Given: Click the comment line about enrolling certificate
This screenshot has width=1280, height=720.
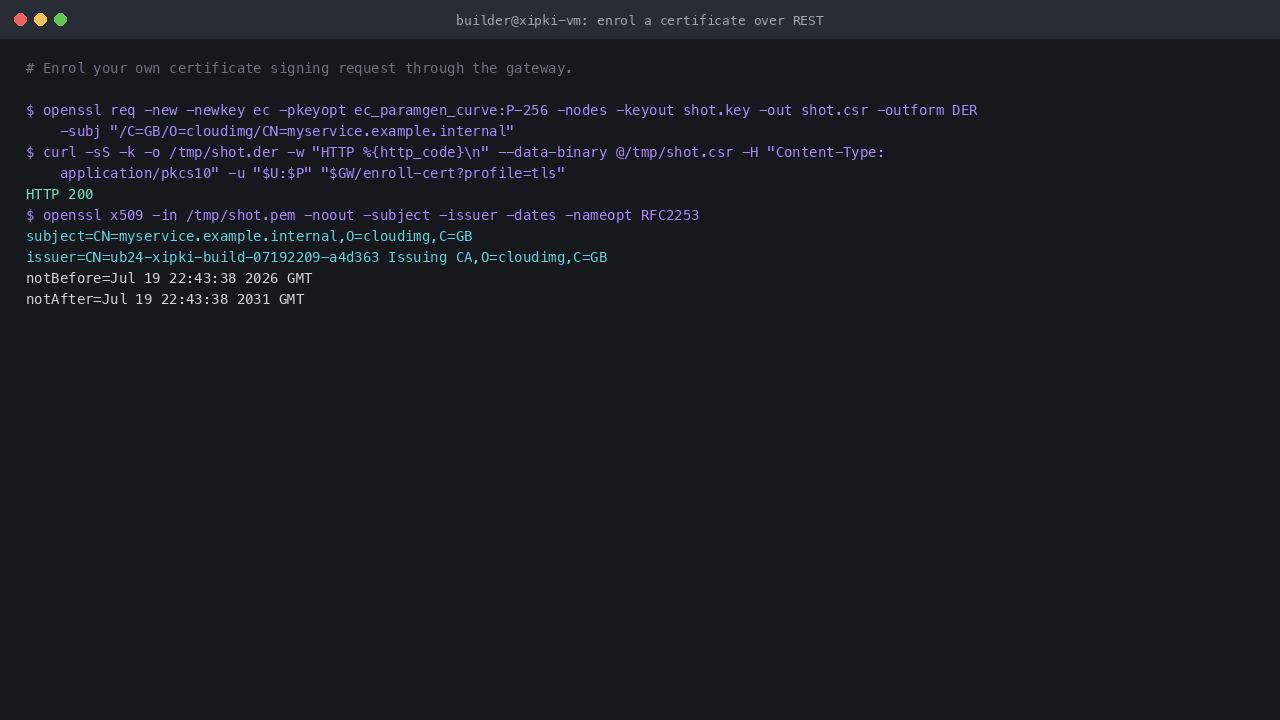Looking at the screenshot, I should [x=299, y=68].
